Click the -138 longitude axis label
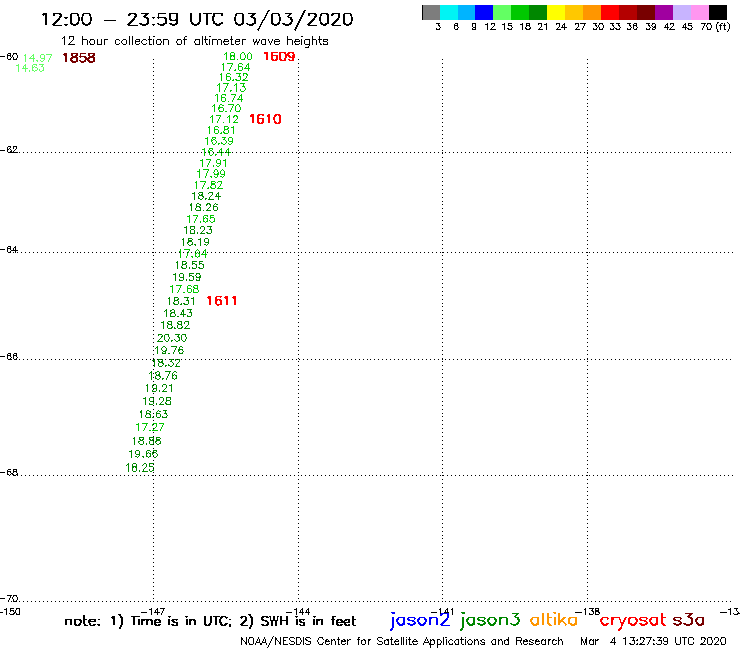Image resolution: width=740 pixels, height=650 pixels. (588, 611)
